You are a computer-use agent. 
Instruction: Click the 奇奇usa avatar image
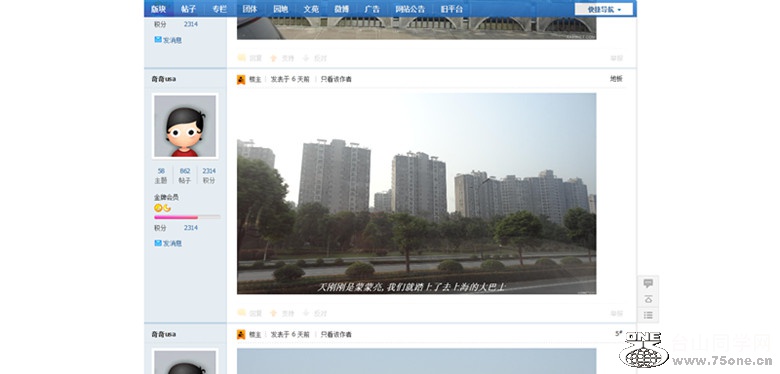(185, 126)
